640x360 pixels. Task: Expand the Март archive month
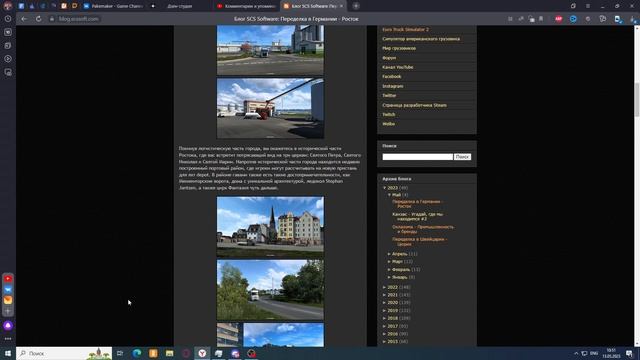point(389,262)
